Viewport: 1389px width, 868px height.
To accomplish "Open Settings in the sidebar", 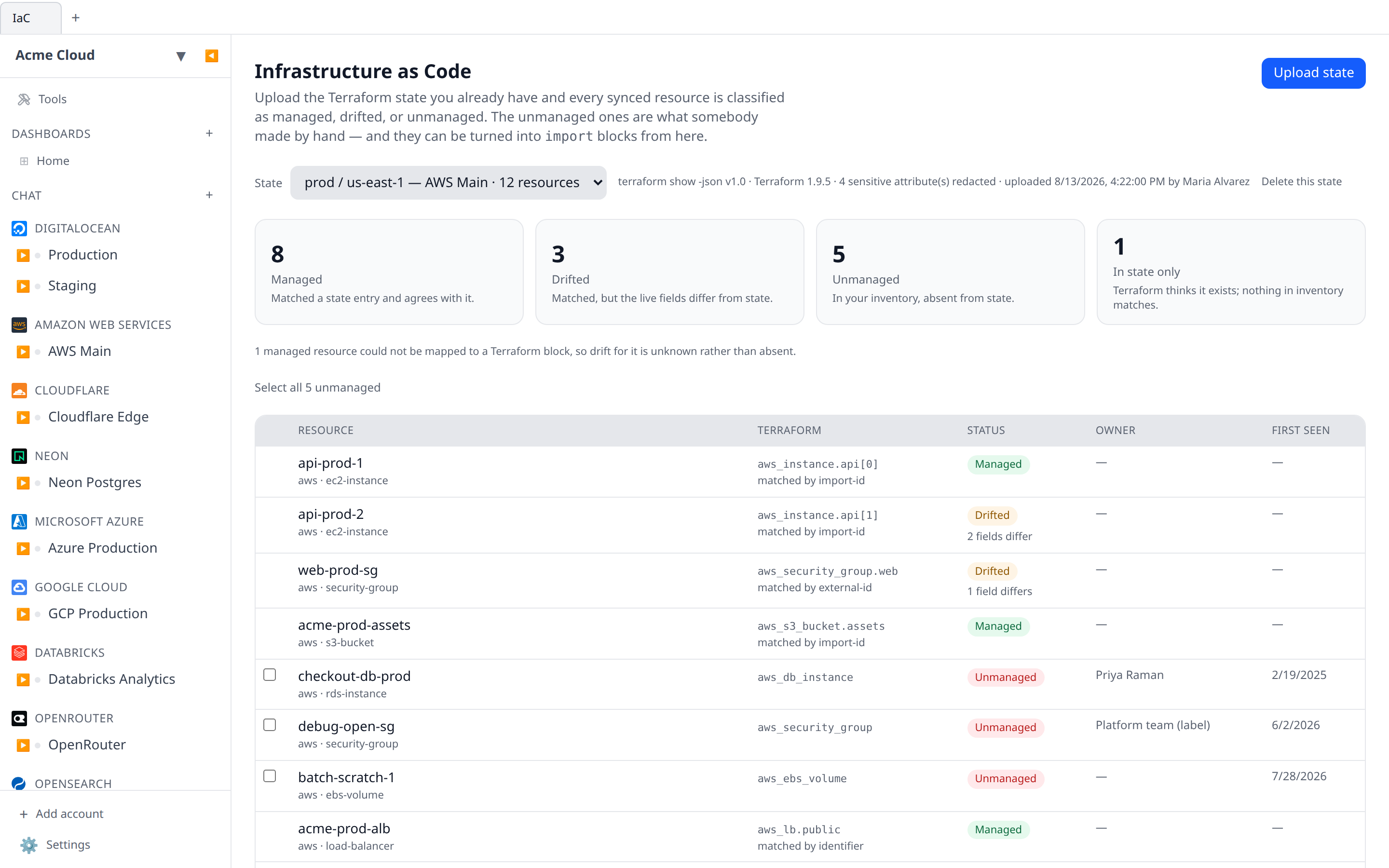I will [x=68, y=845].
